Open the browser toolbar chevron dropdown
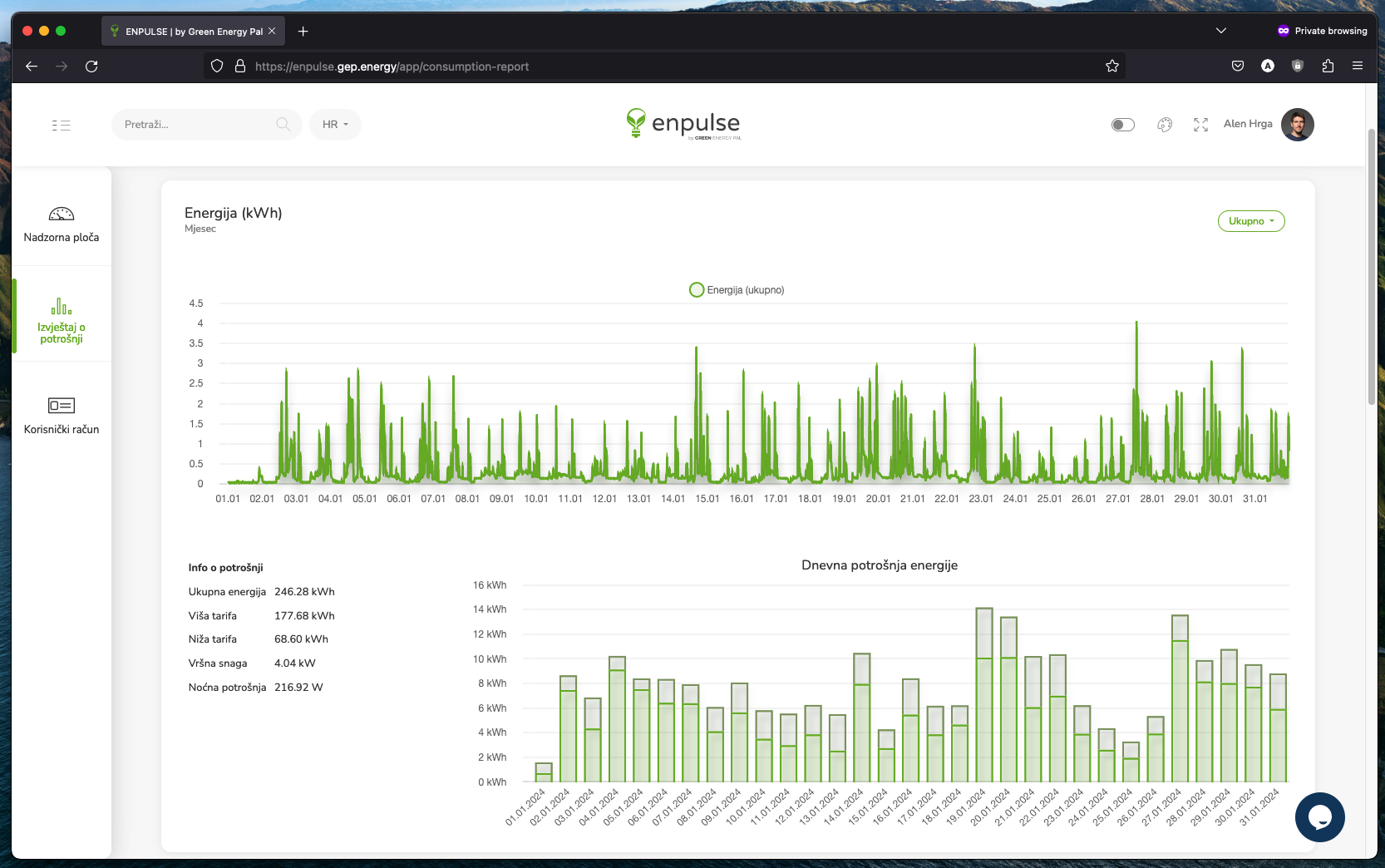The height and width of the screenshot is (868, 1385). [1220, 30]
